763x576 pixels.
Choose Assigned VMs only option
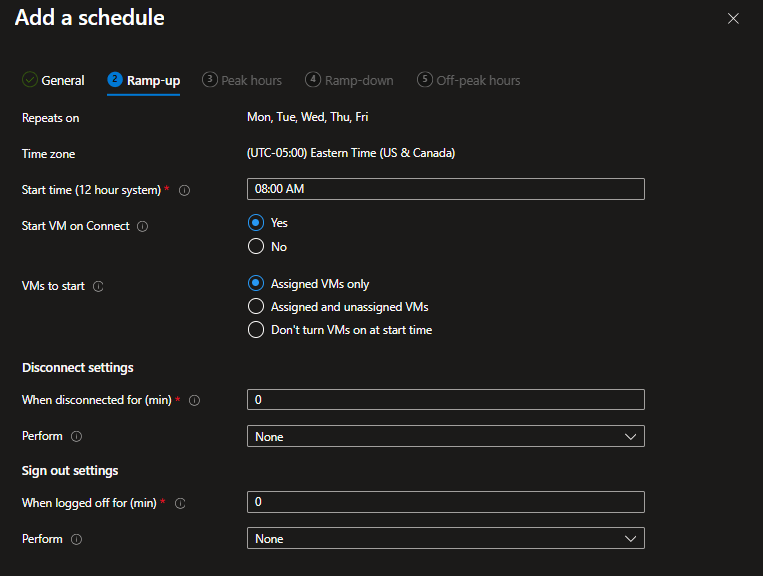click(256, 284)
